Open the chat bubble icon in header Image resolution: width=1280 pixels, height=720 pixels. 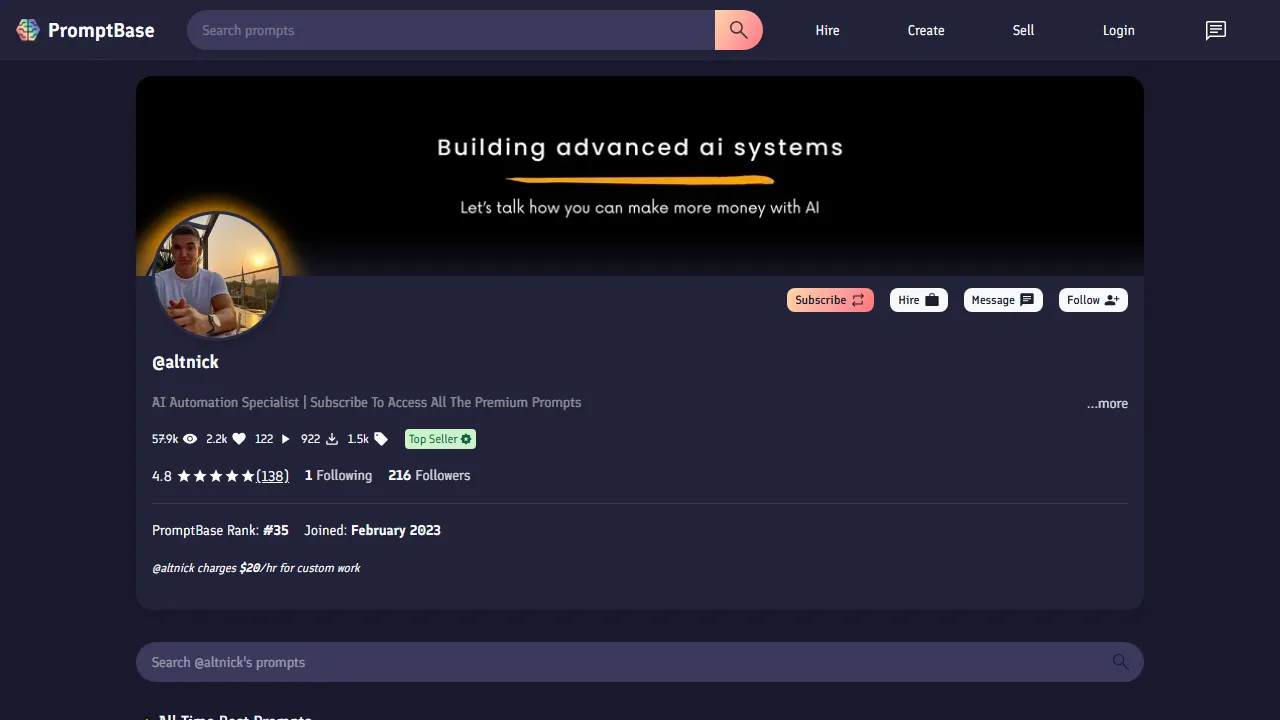(1215, 30)
